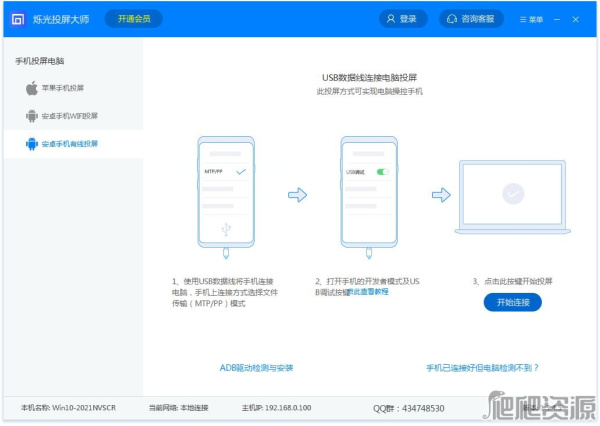This screenshot has width=600, height=426.
Task: Contact support via 咨询客服 button
Action: [471, 19]
